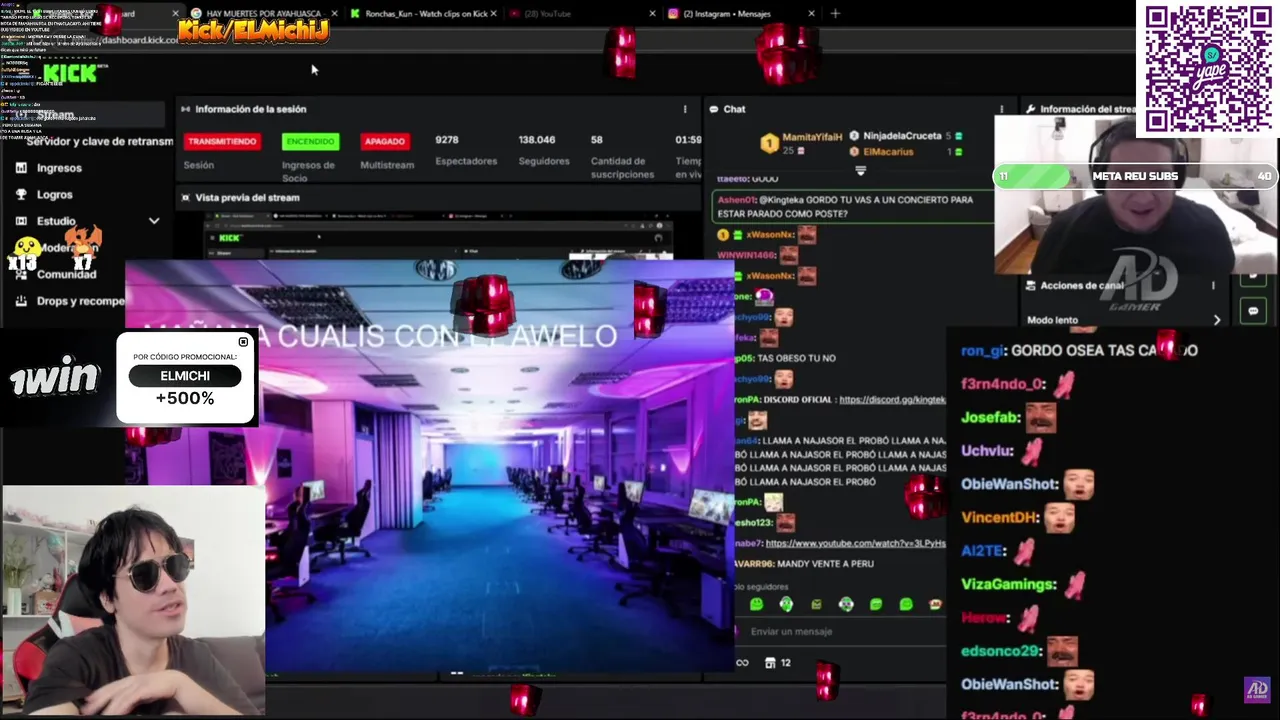Open the Acciones de canal three-dot menu
The image size is (1280, 720).
(x=1213, y=285)
